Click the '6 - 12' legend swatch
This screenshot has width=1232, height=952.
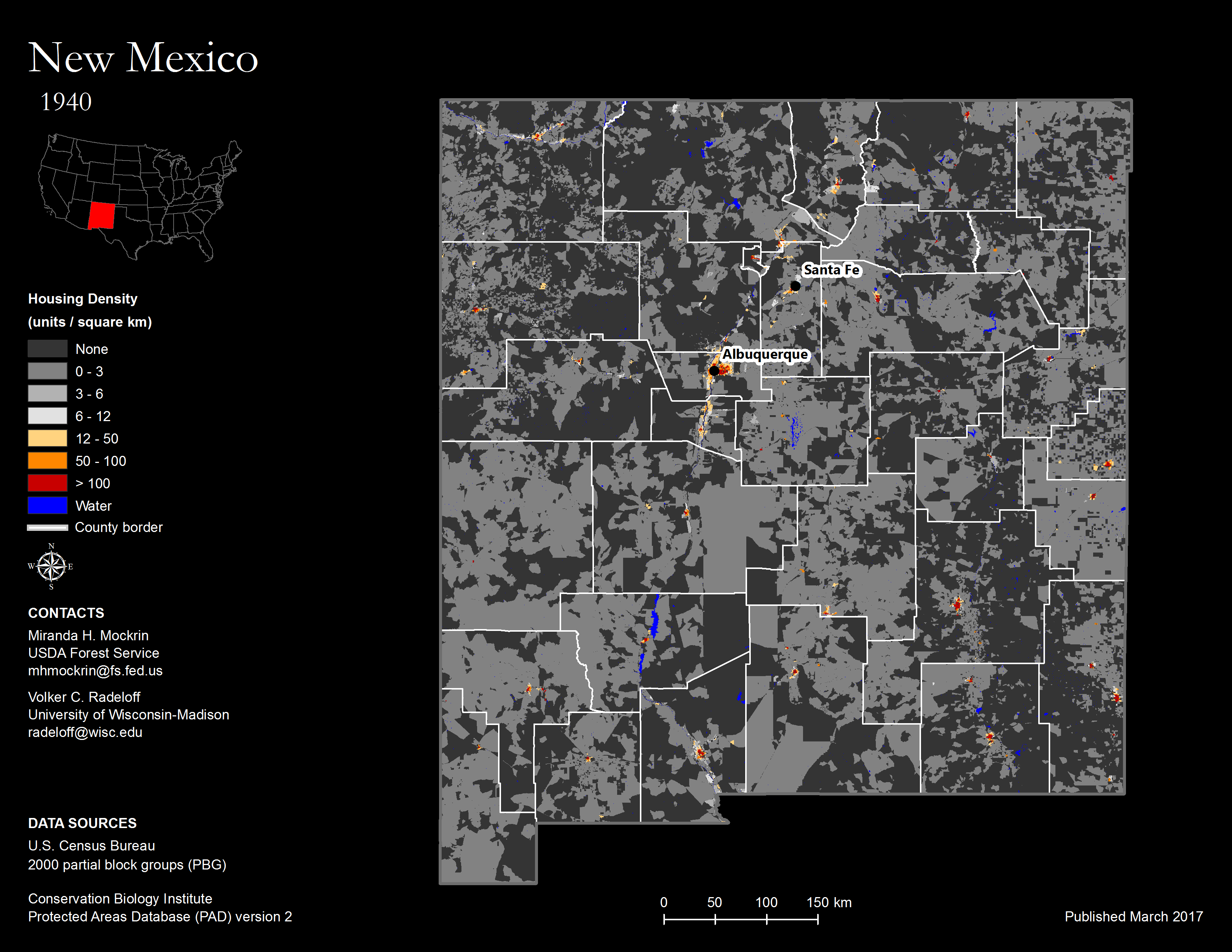point(47,416)
